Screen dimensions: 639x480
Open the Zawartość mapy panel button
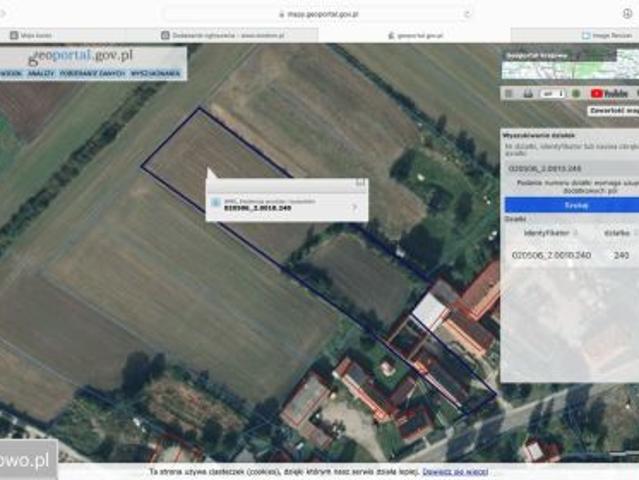tap(613, 111)
